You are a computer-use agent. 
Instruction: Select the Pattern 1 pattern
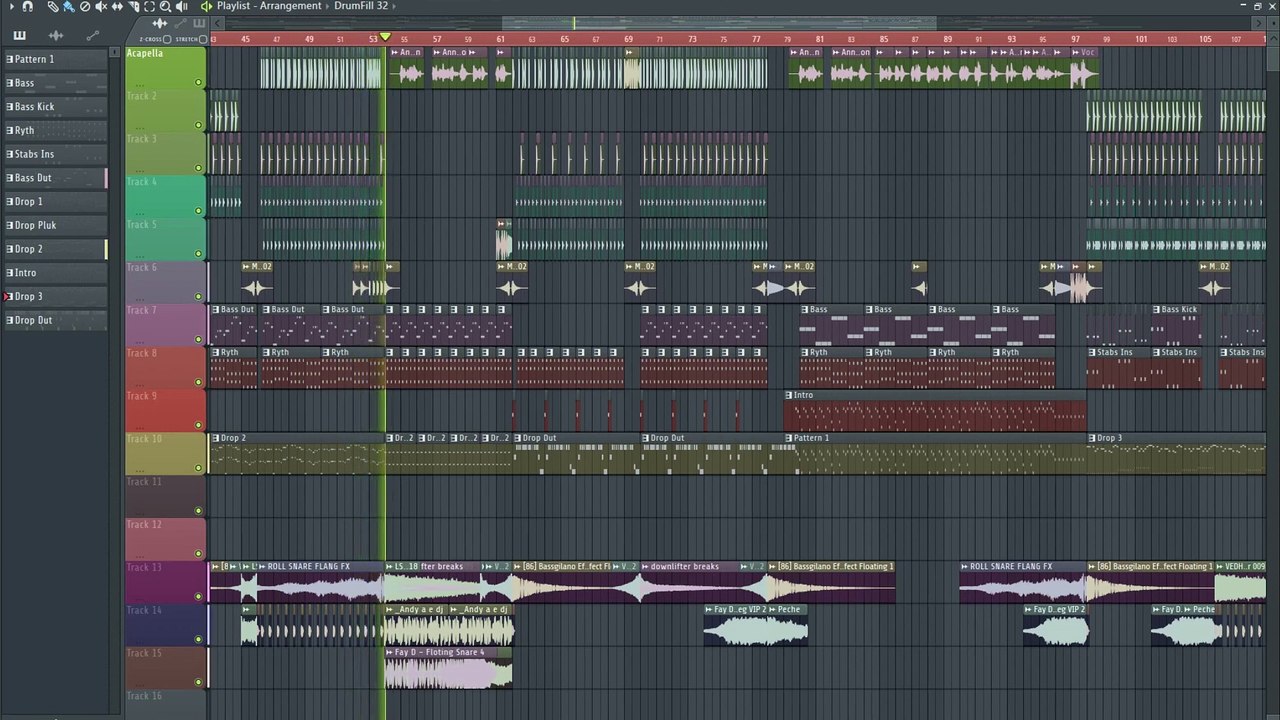tap(55, 59)
